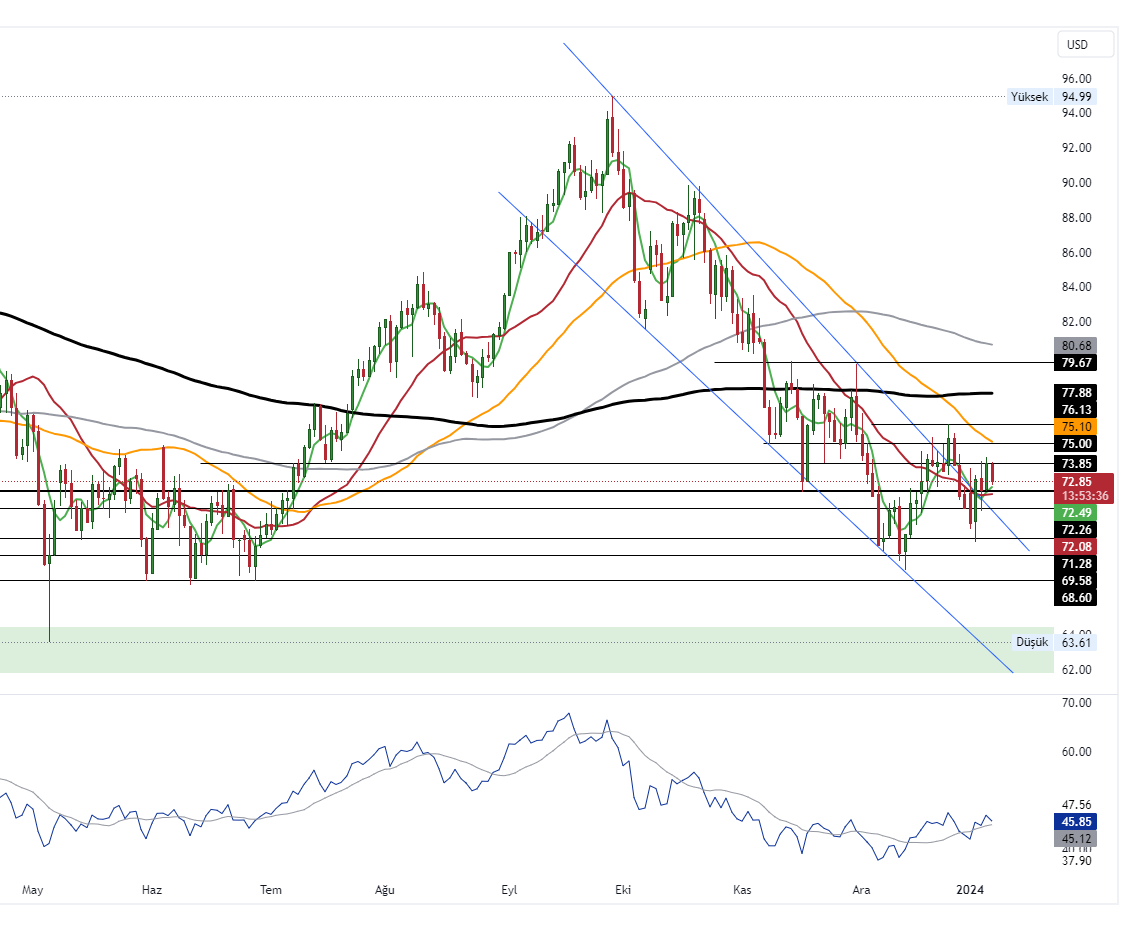1128x939 pixels.
Task: Click the Eki month on time axis
Action: [x=625, y=889]
